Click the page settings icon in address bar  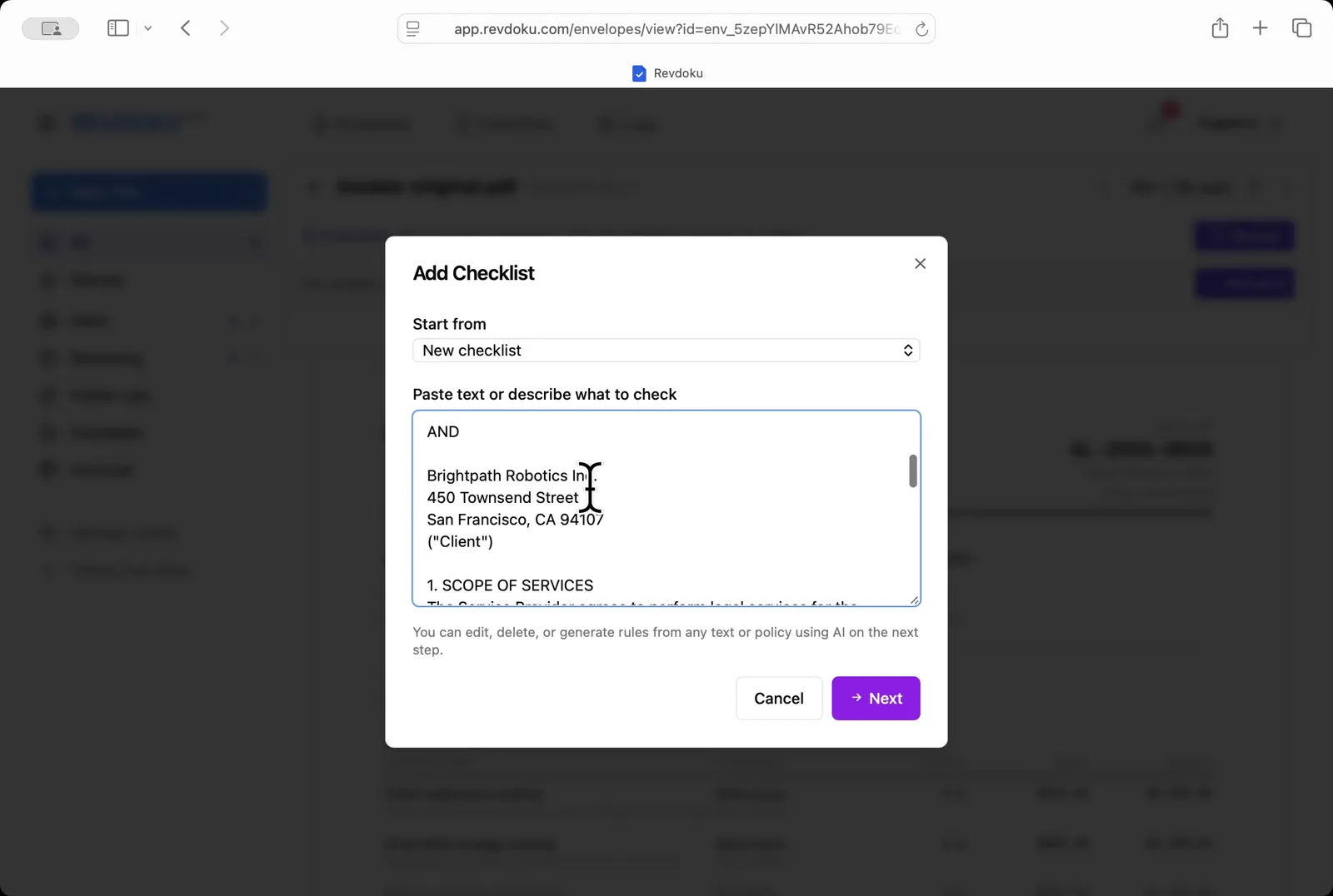coord(412,27)
